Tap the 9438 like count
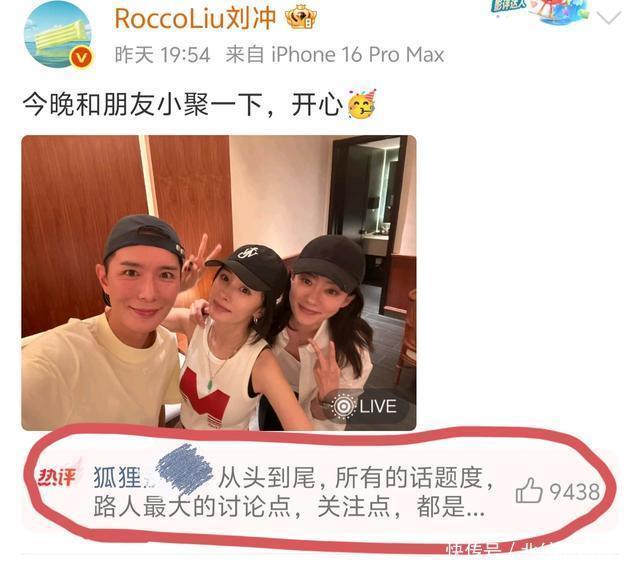 (x=575, y=492)
